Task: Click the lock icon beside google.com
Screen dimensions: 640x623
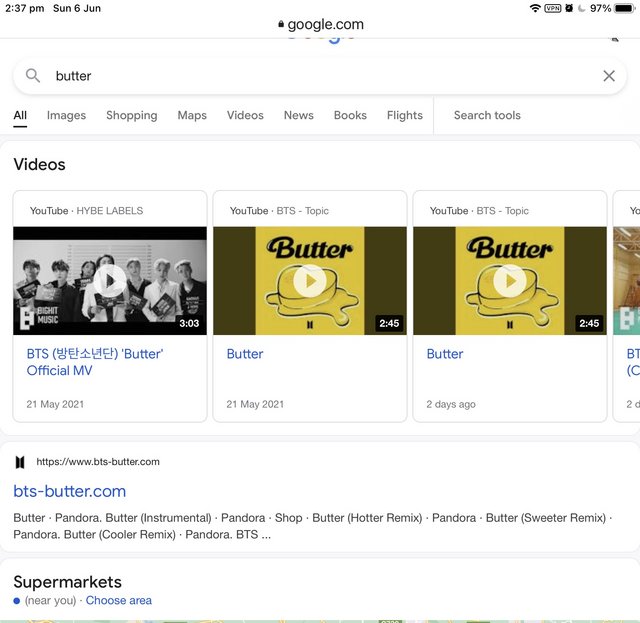Action: 281,24
